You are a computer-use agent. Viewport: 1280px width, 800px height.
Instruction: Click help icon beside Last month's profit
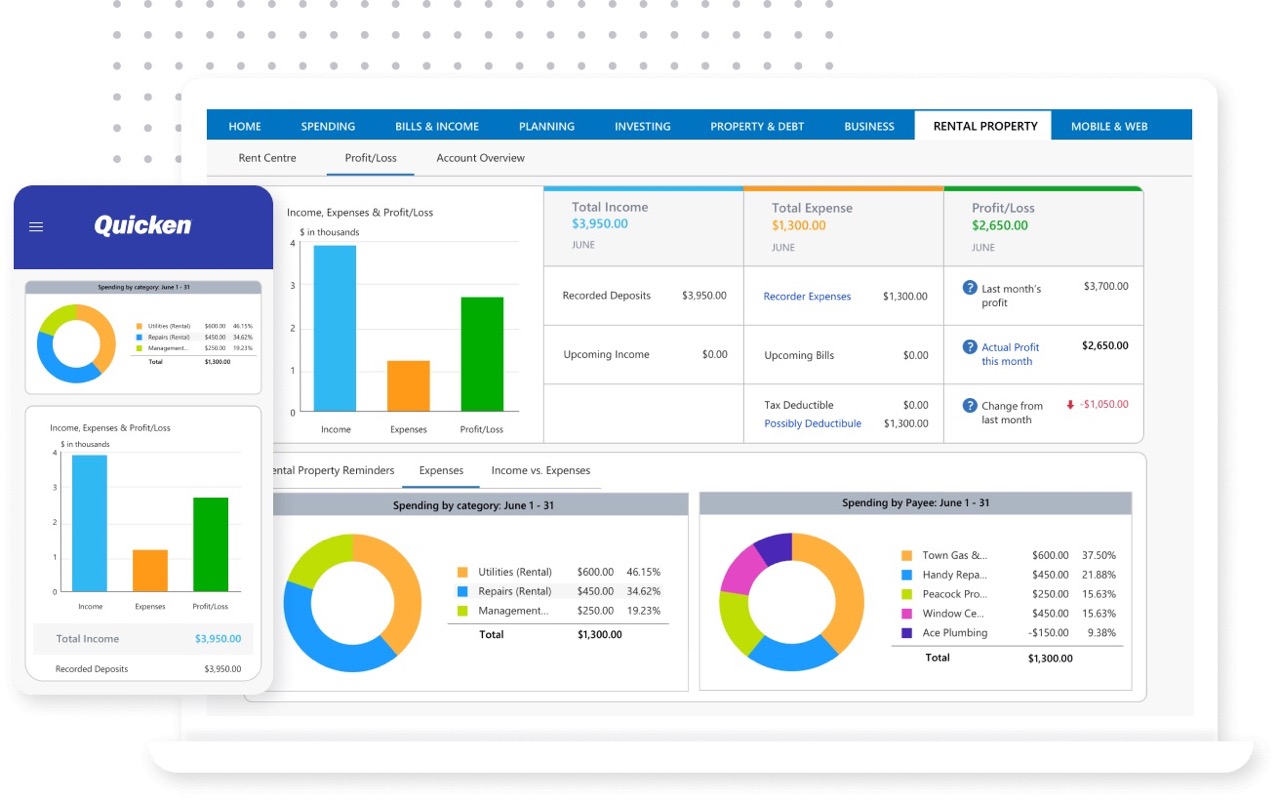(969, 288)
